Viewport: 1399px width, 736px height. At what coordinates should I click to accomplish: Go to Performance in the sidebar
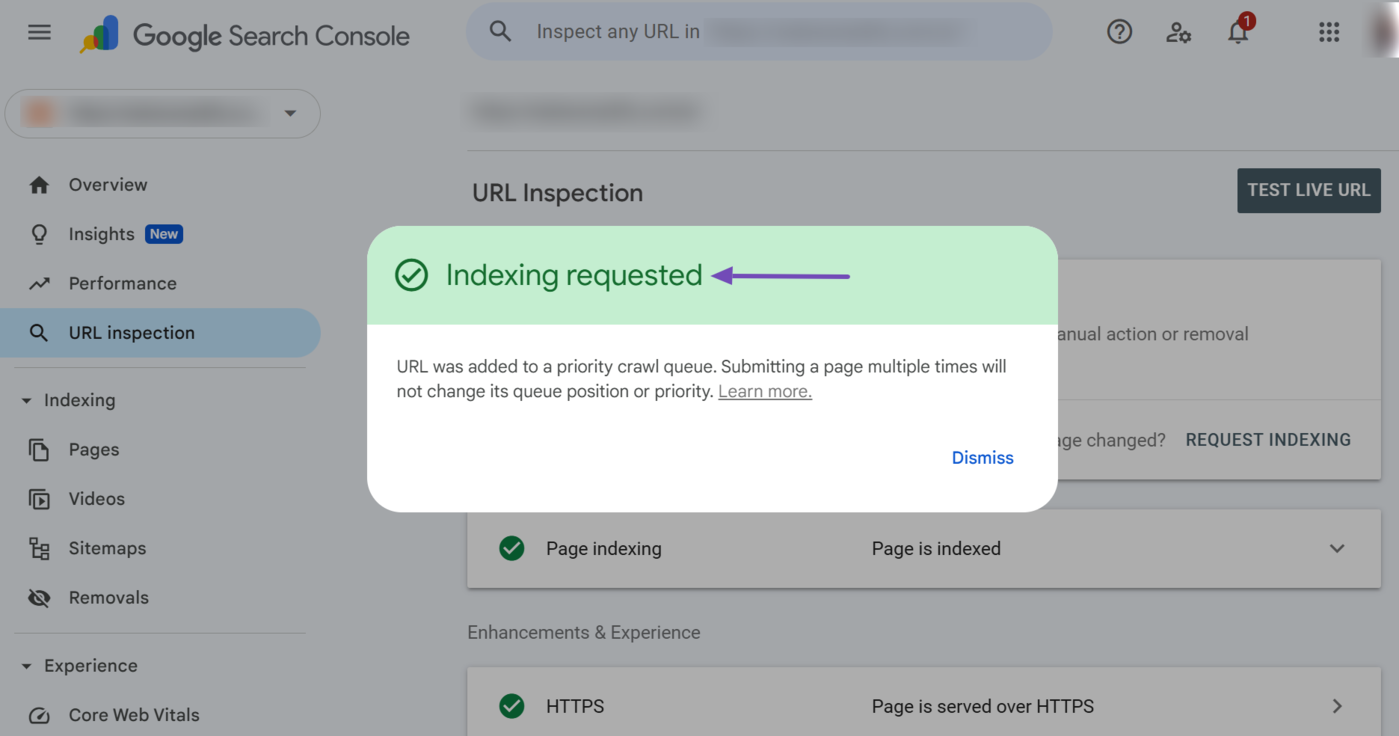(122, 284)
